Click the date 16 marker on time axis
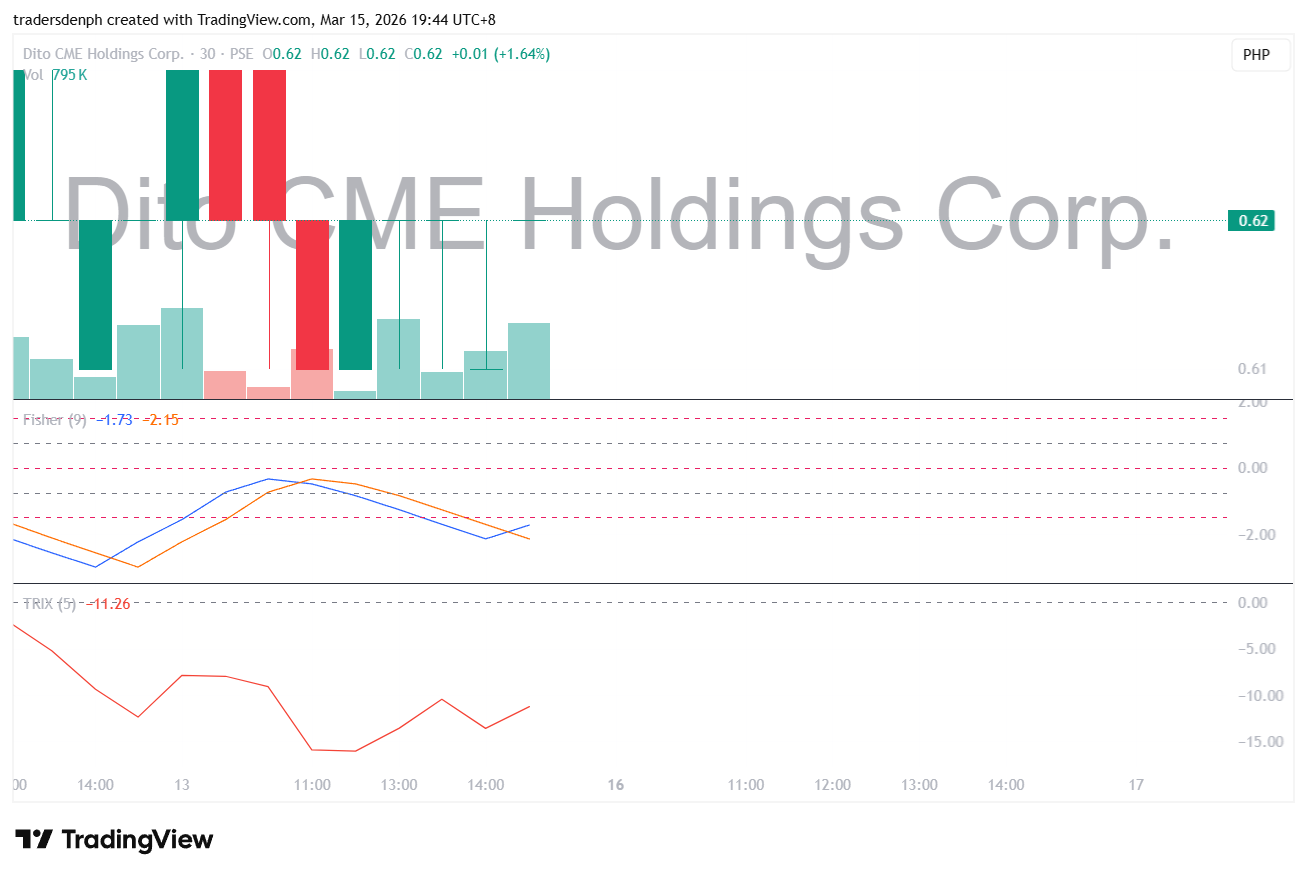This screenshot has height=877, width=1307. tap(616, 785)
